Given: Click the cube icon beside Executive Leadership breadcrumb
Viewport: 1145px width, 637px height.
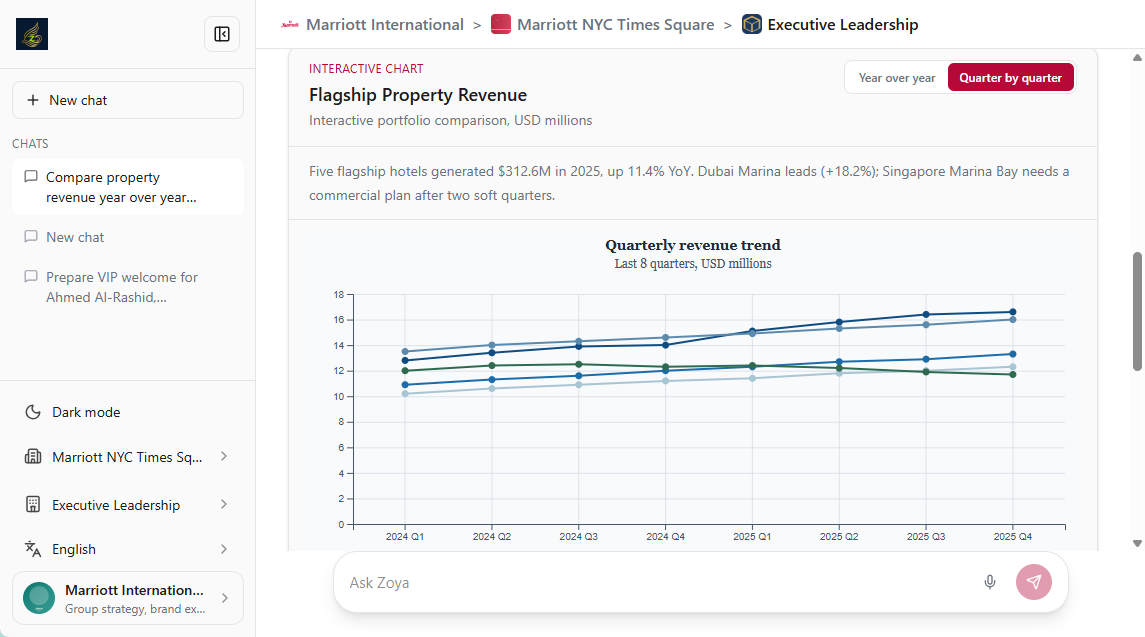Looking at the screenshot, I should tap(751, 25).
